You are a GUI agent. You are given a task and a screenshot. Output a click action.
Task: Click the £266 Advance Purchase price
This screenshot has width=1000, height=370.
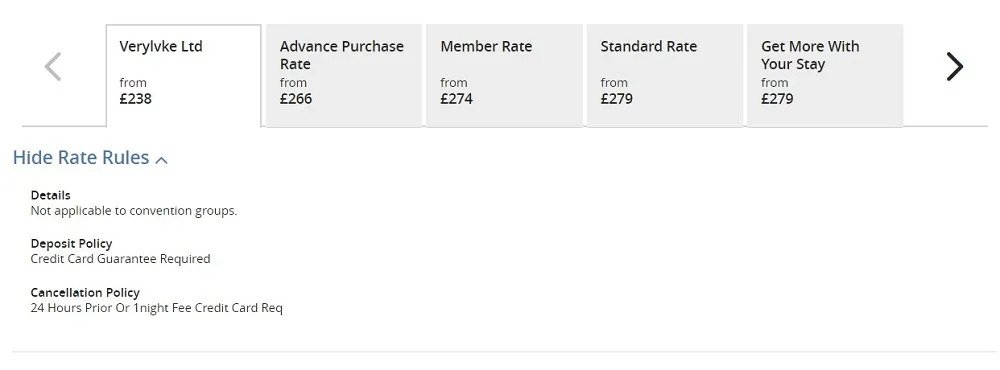click(x=296, y=99)
